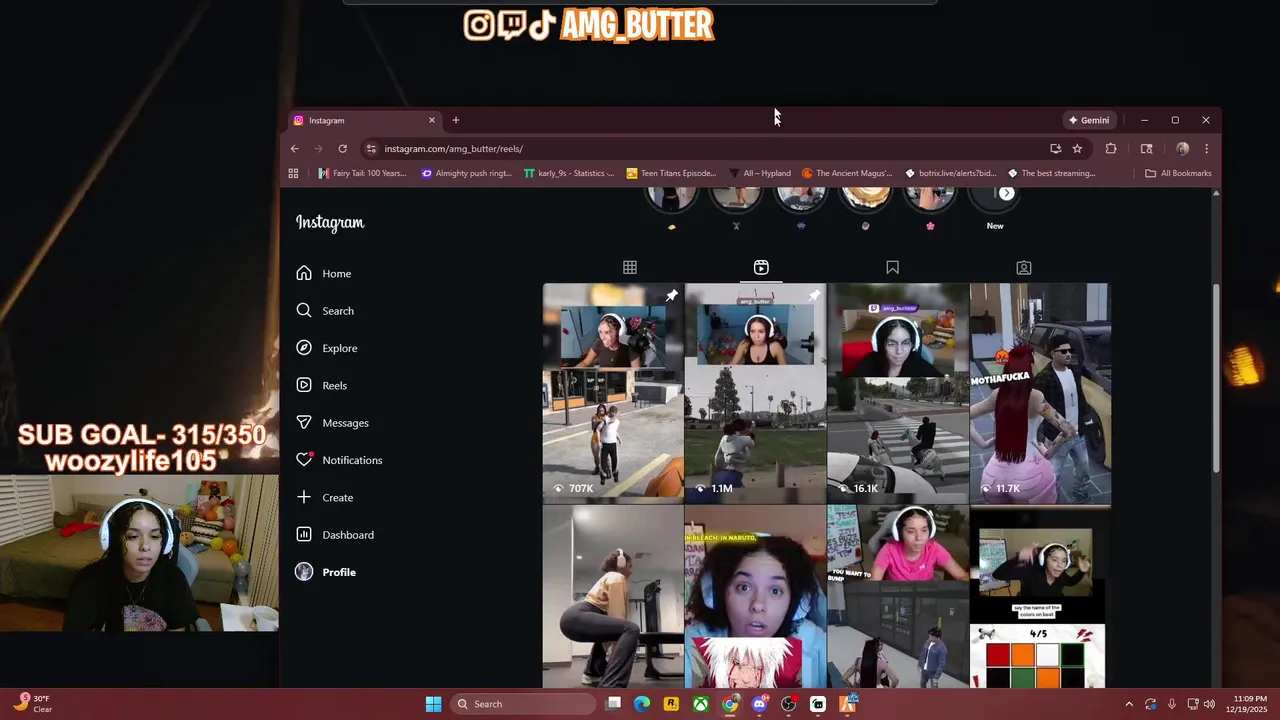Image resolution: width=1280 pixels, height=720 pixels.
Task: Select the Instagram browser tab
Action: coord(364,120)
